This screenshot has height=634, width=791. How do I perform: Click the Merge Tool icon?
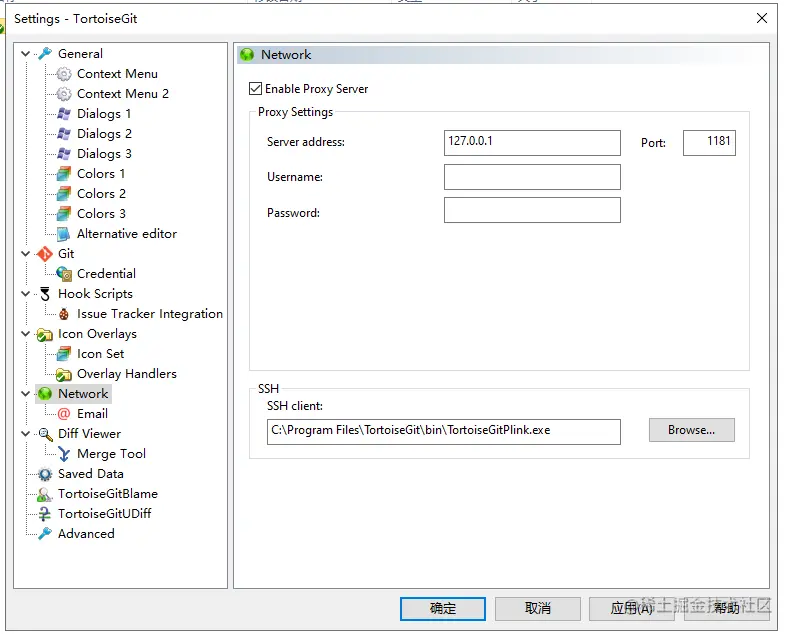(64, 454)
